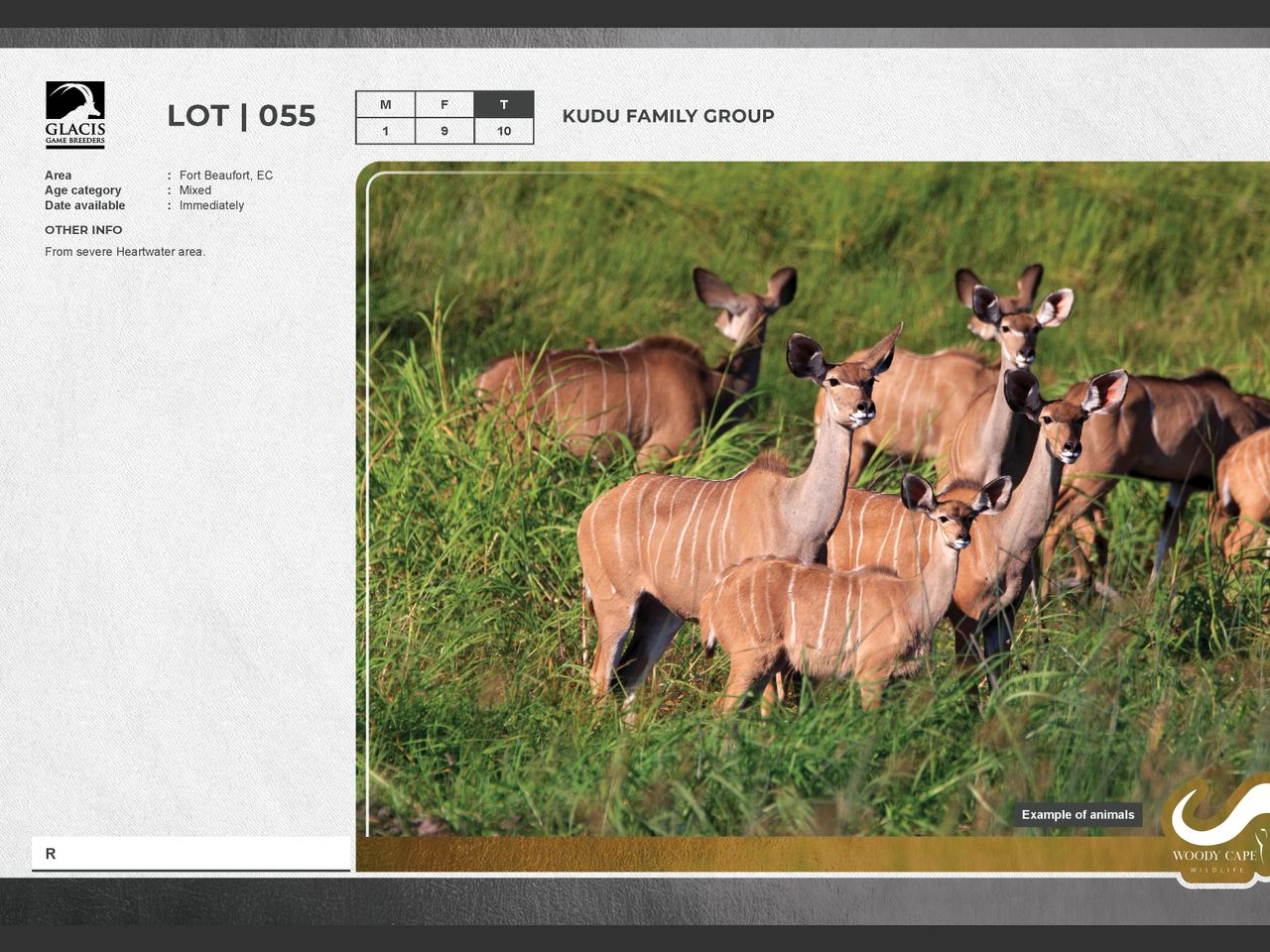The height and width of the screenshot is (952, 1270).
Task: Select the LOT | 055 heading
Action: point(241,116)
